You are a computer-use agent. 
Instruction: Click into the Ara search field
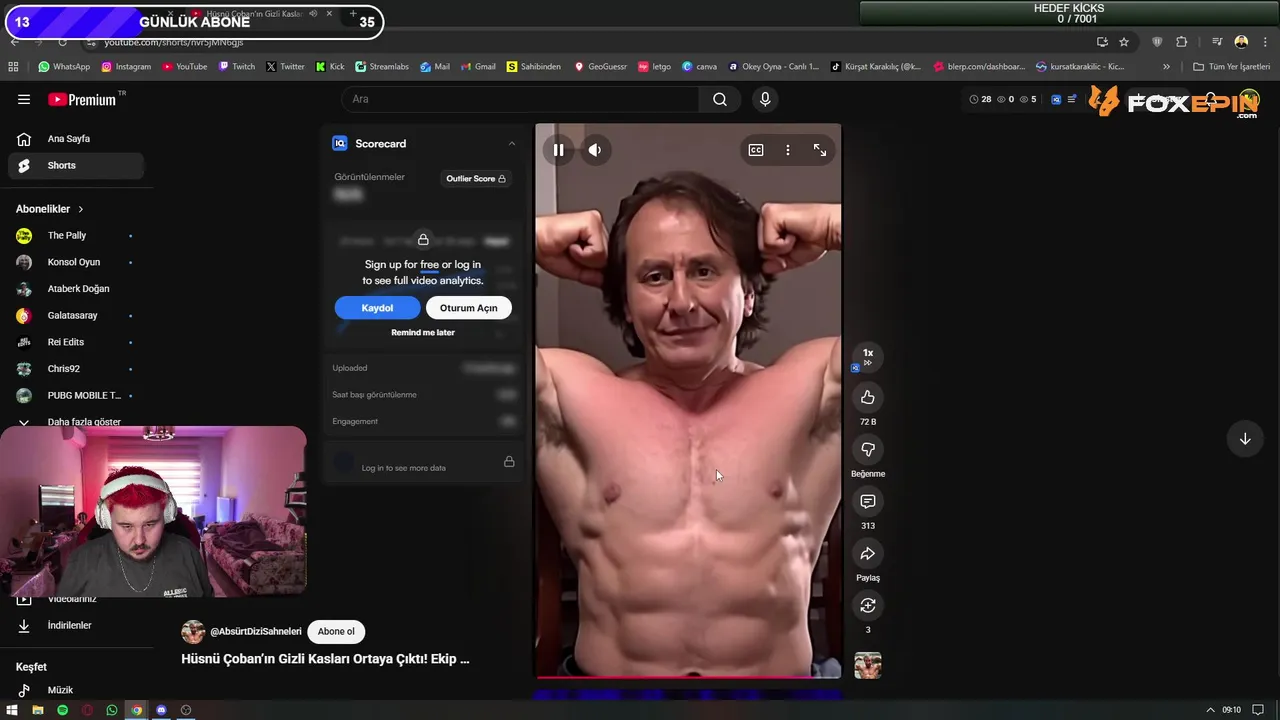click(x=520, y=99)
